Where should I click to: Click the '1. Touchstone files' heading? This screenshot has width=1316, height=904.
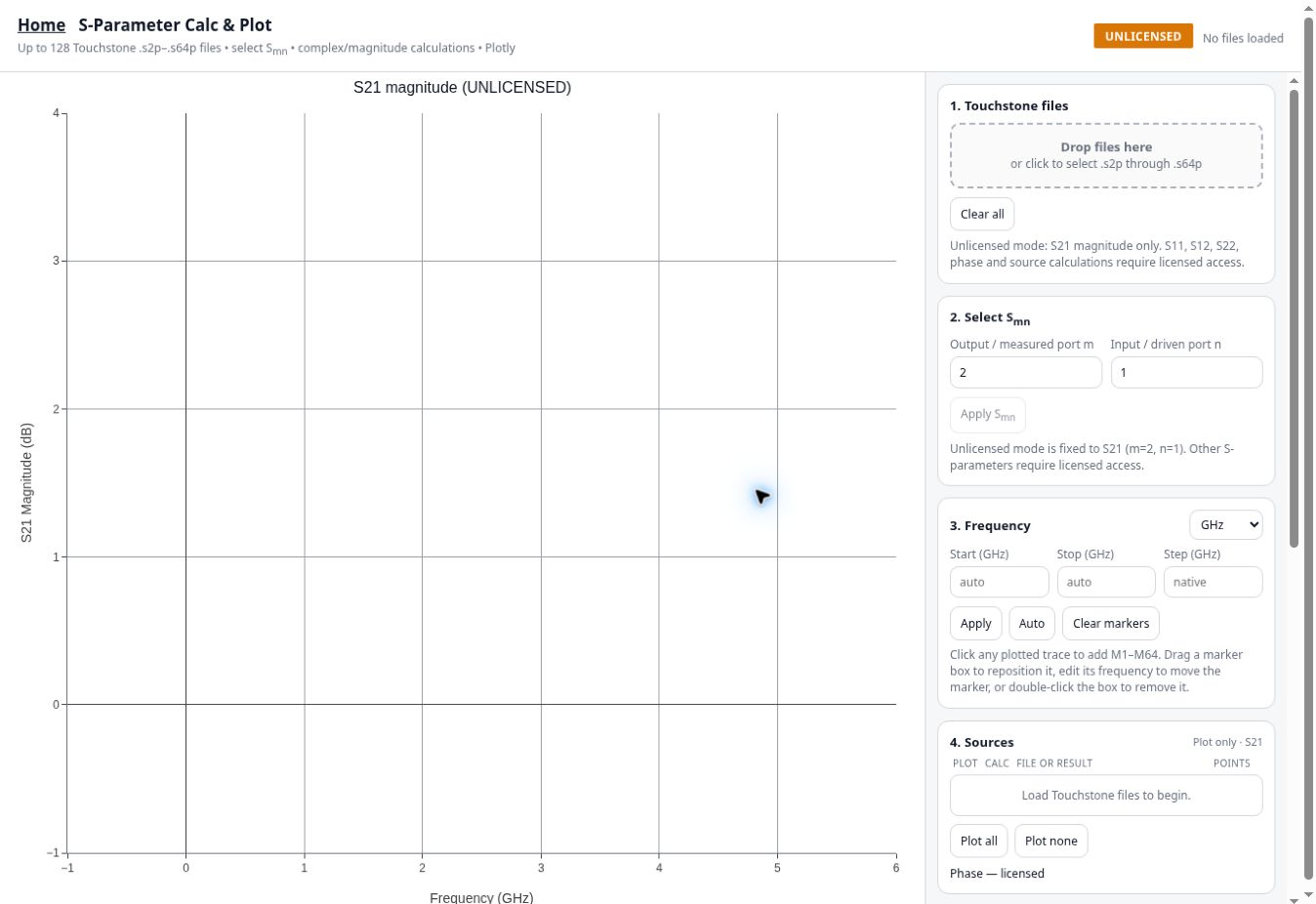click(1008, 105)
